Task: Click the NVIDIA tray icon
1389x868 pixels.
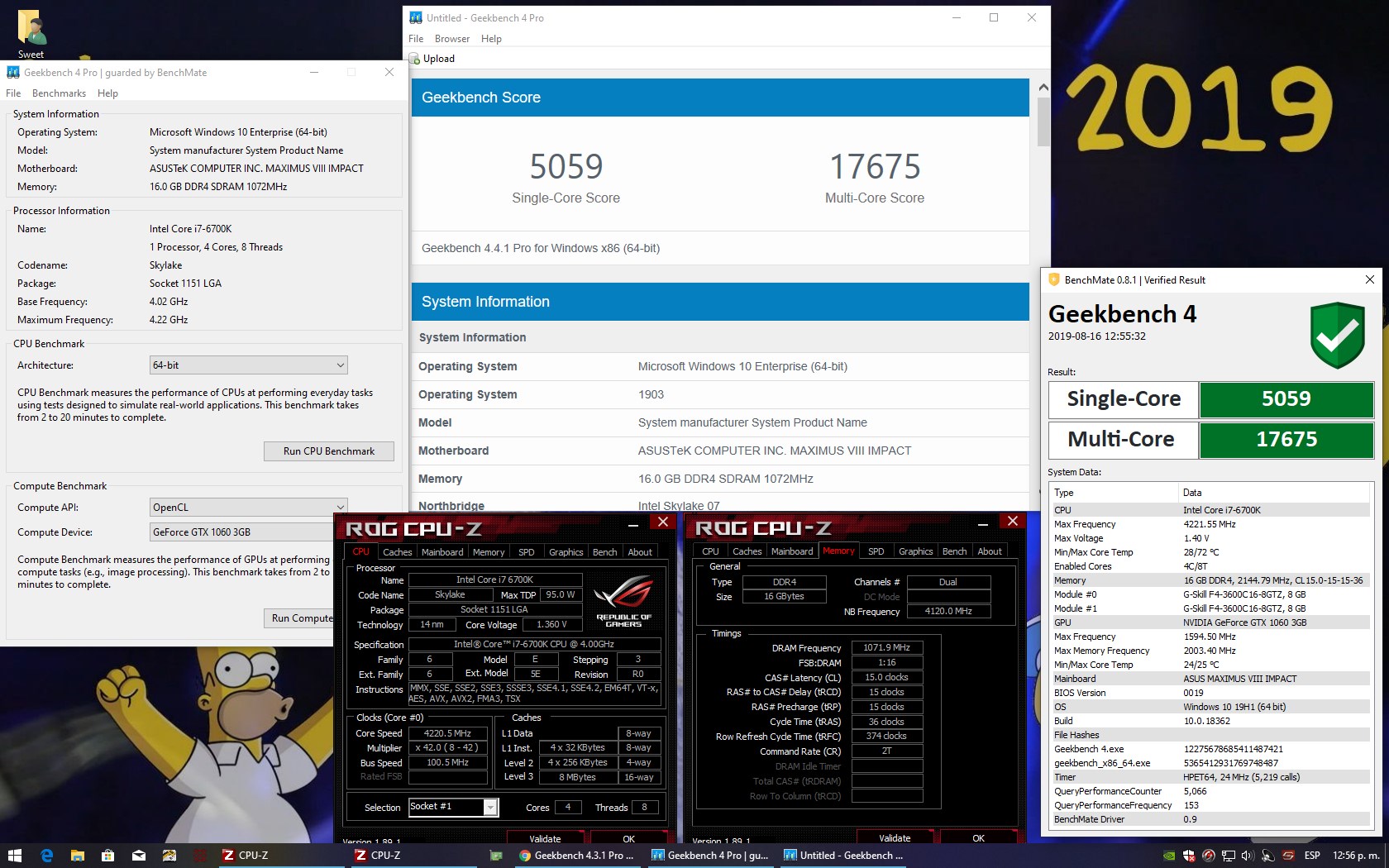Action: (1169, 856)
